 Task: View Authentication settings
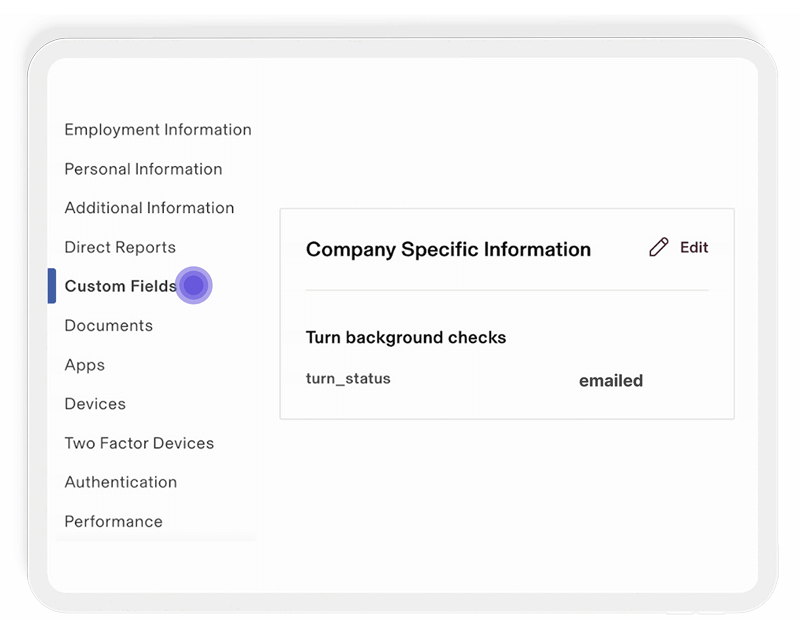tap(120, 481)
